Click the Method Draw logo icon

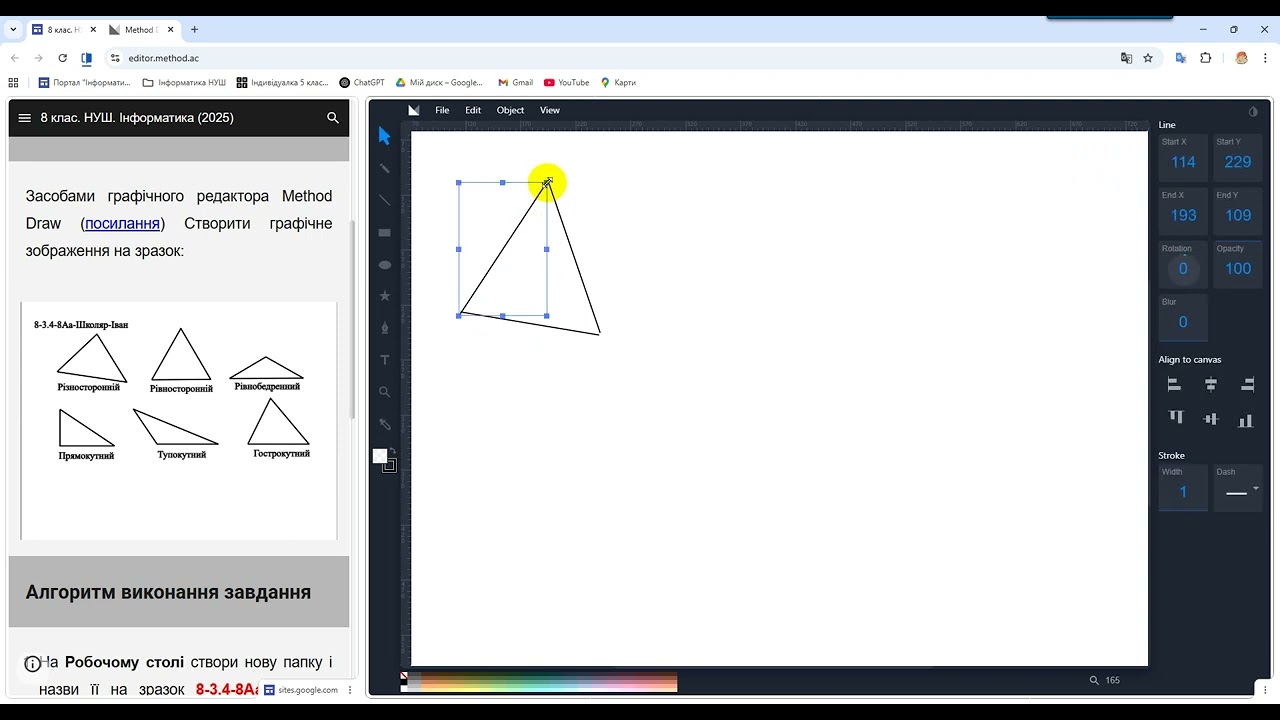[x=414, y=110]
